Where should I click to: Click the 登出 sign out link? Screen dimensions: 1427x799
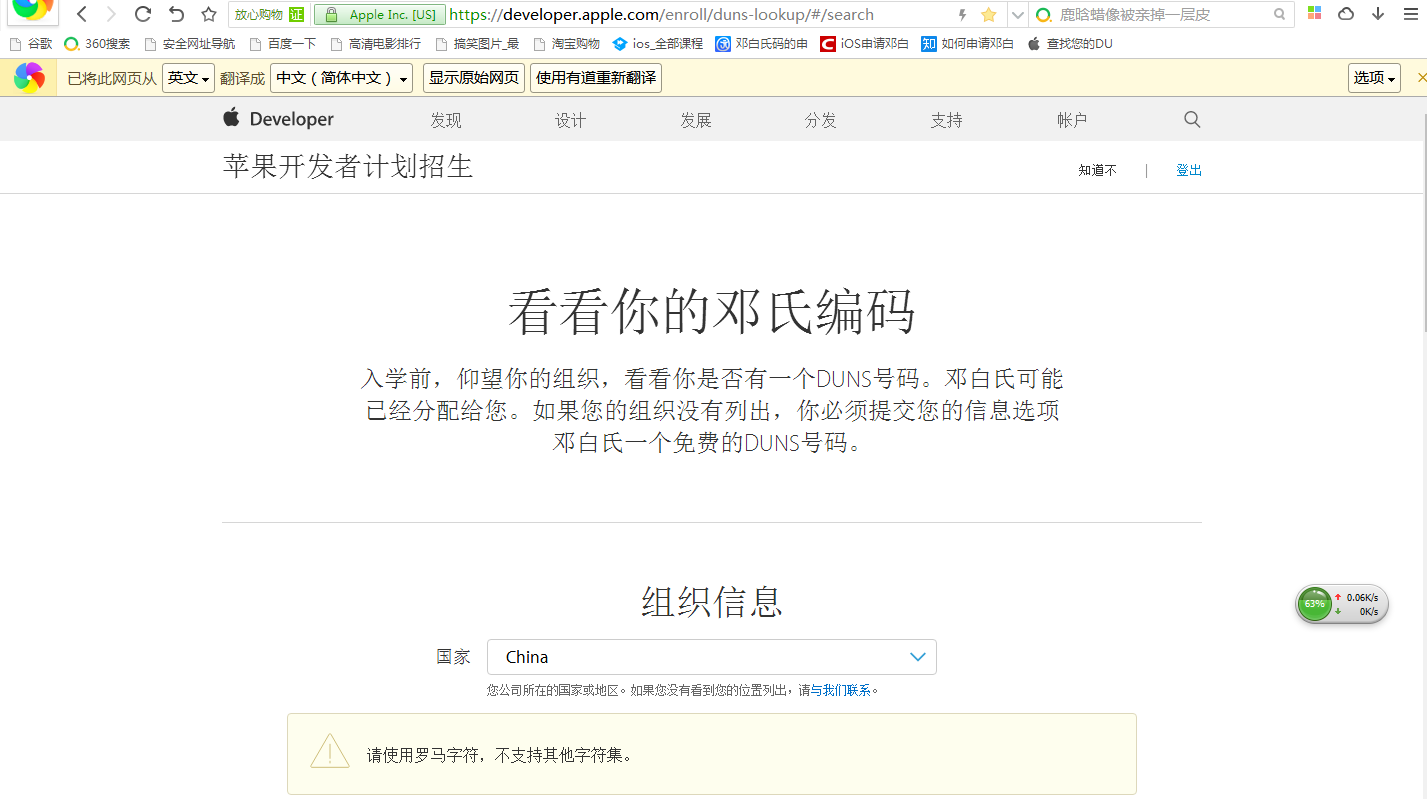point(1188,170)
